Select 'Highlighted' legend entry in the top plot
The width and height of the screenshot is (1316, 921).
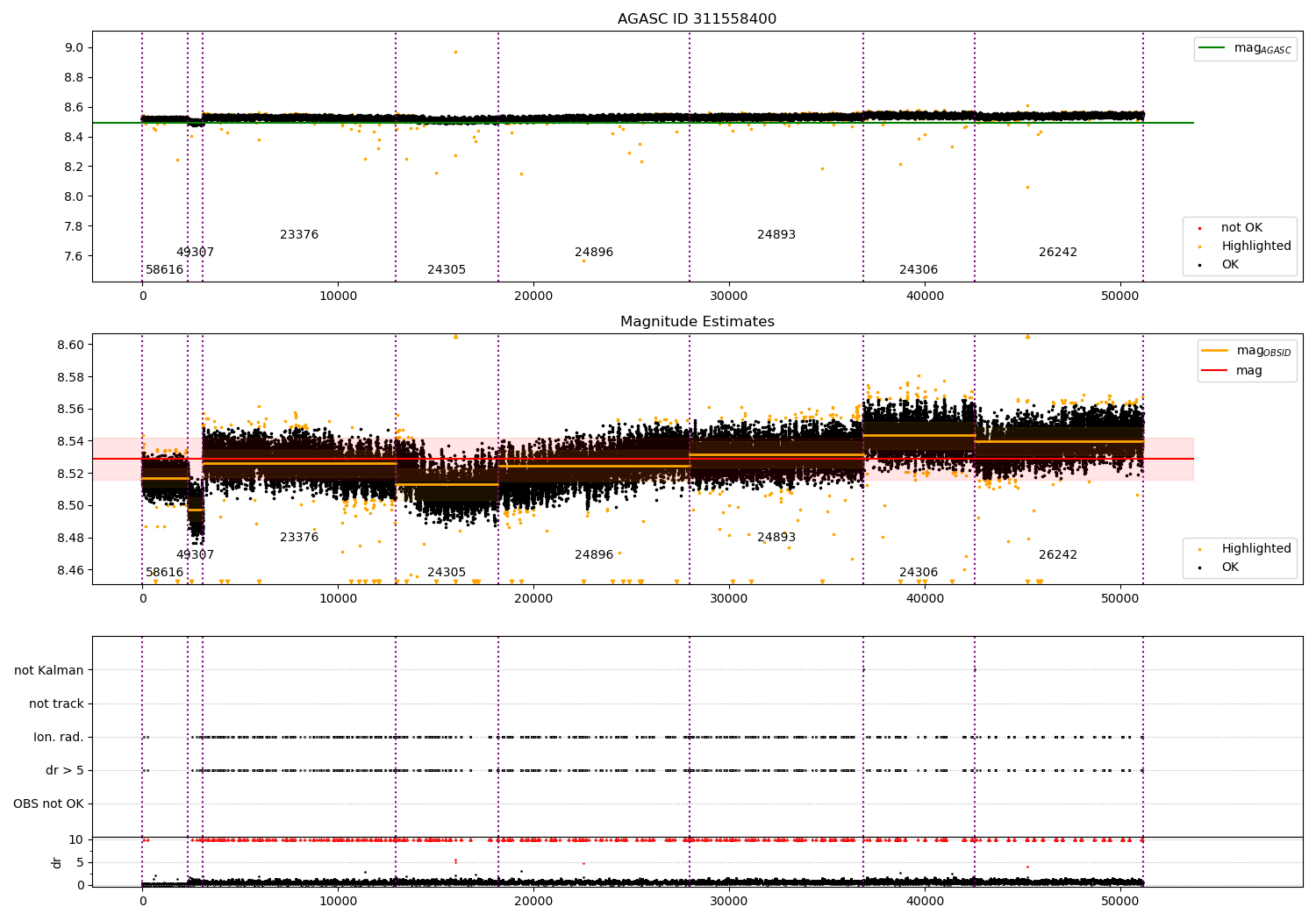(1255, 246)
